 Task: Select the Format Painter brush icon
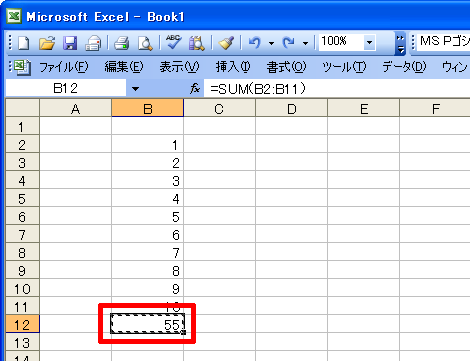[x=226, y=43]
